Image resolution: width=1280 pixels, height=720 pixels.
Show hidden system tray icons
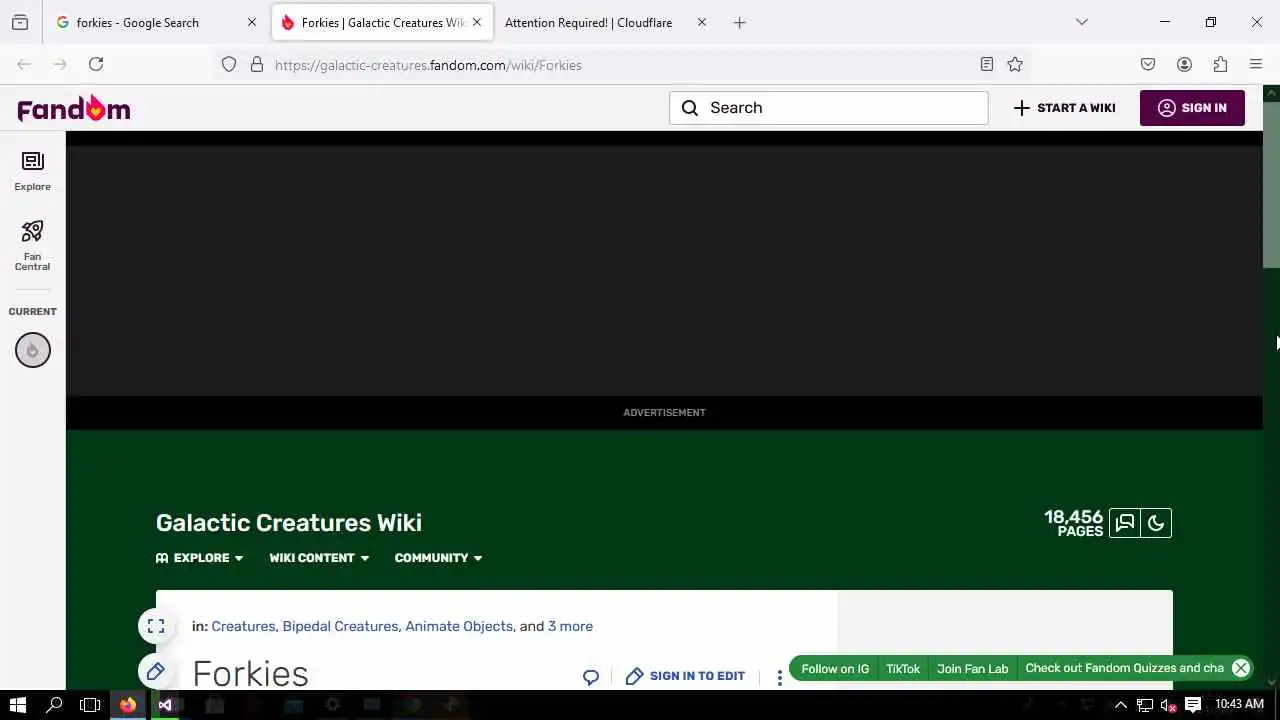[x=1121, y=705]
